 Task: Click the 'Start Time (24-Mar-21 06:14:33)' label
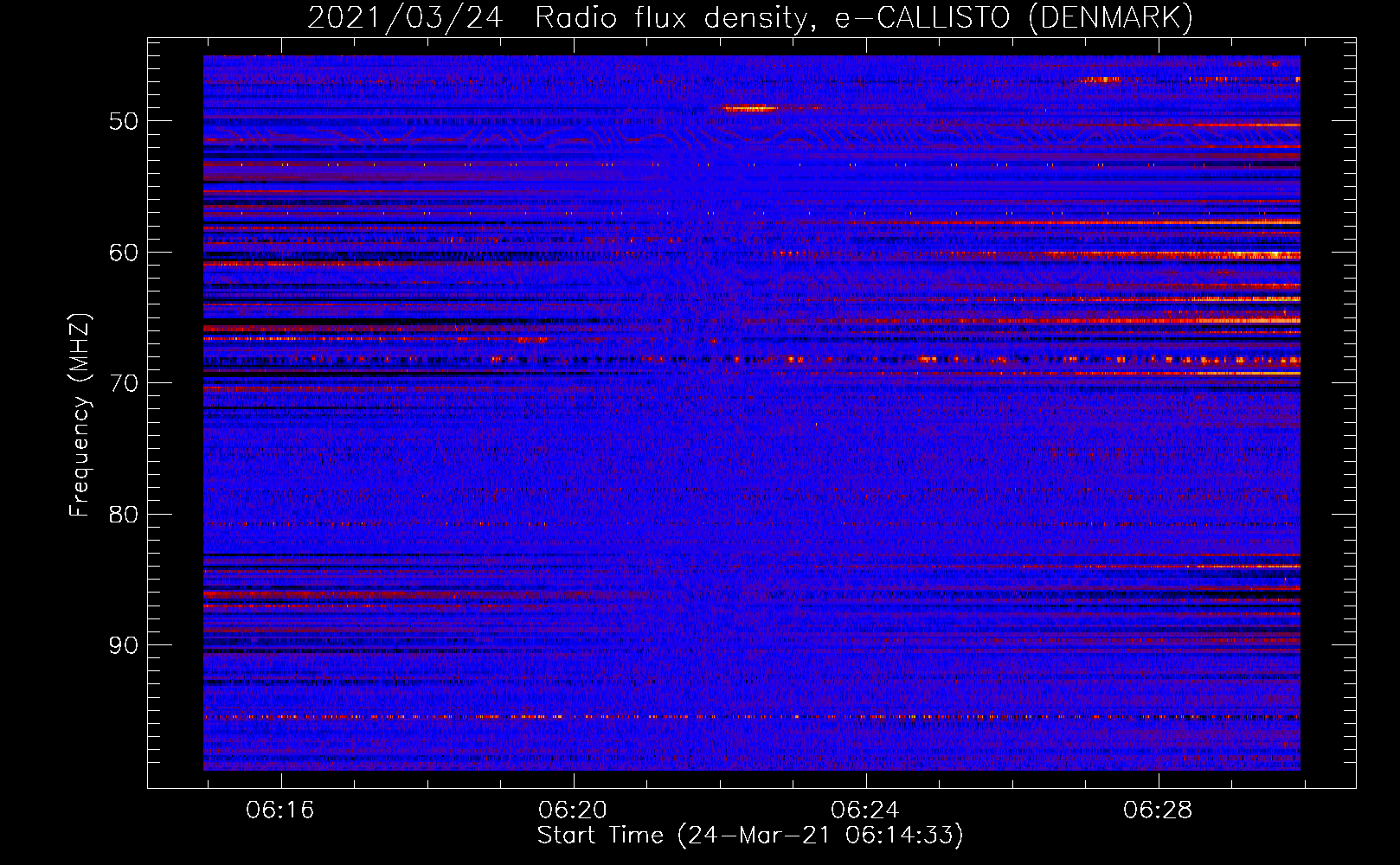(x=750, y=835)
